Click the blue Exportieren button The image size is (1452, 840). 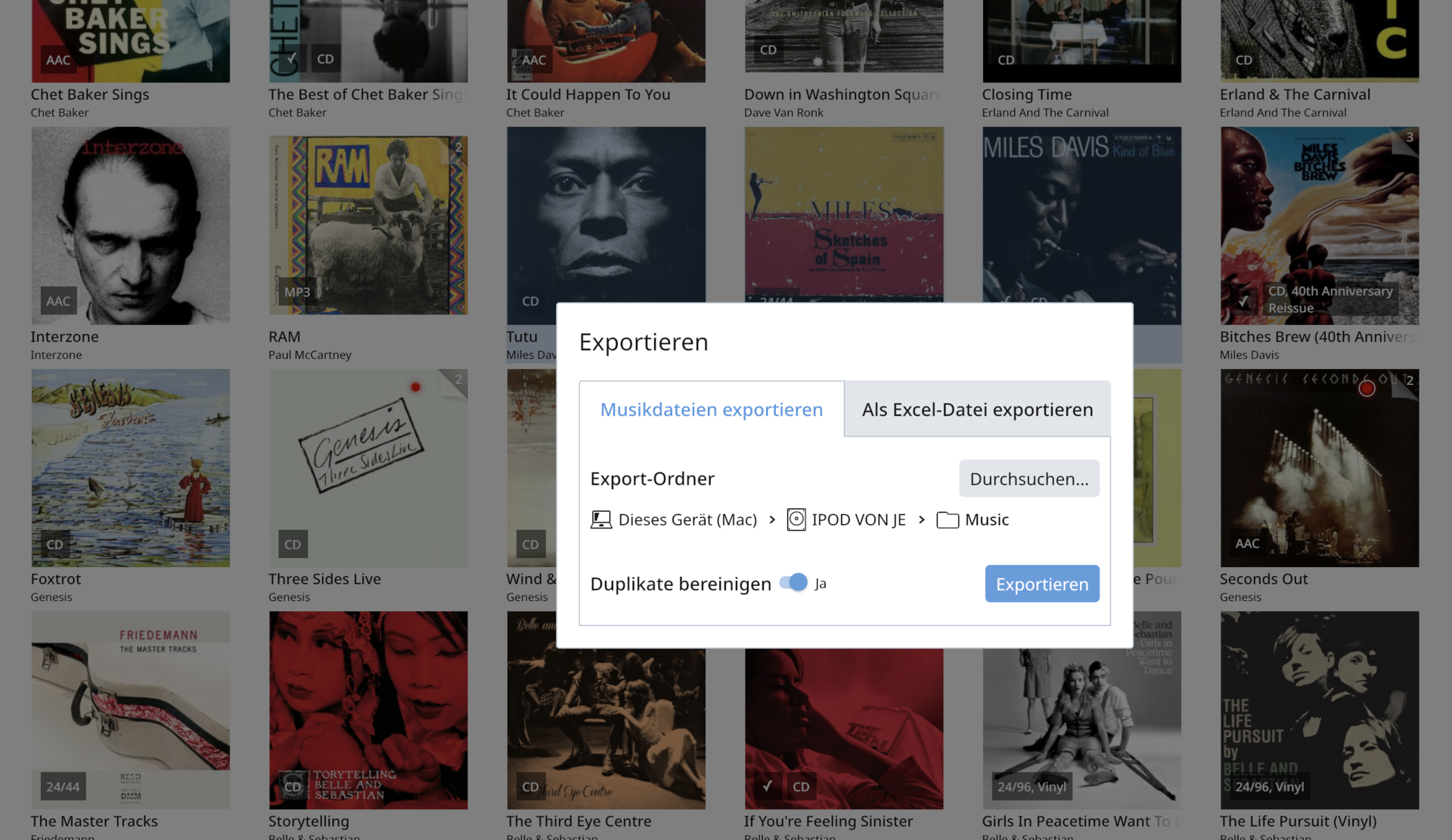(x=1041, y=584)
